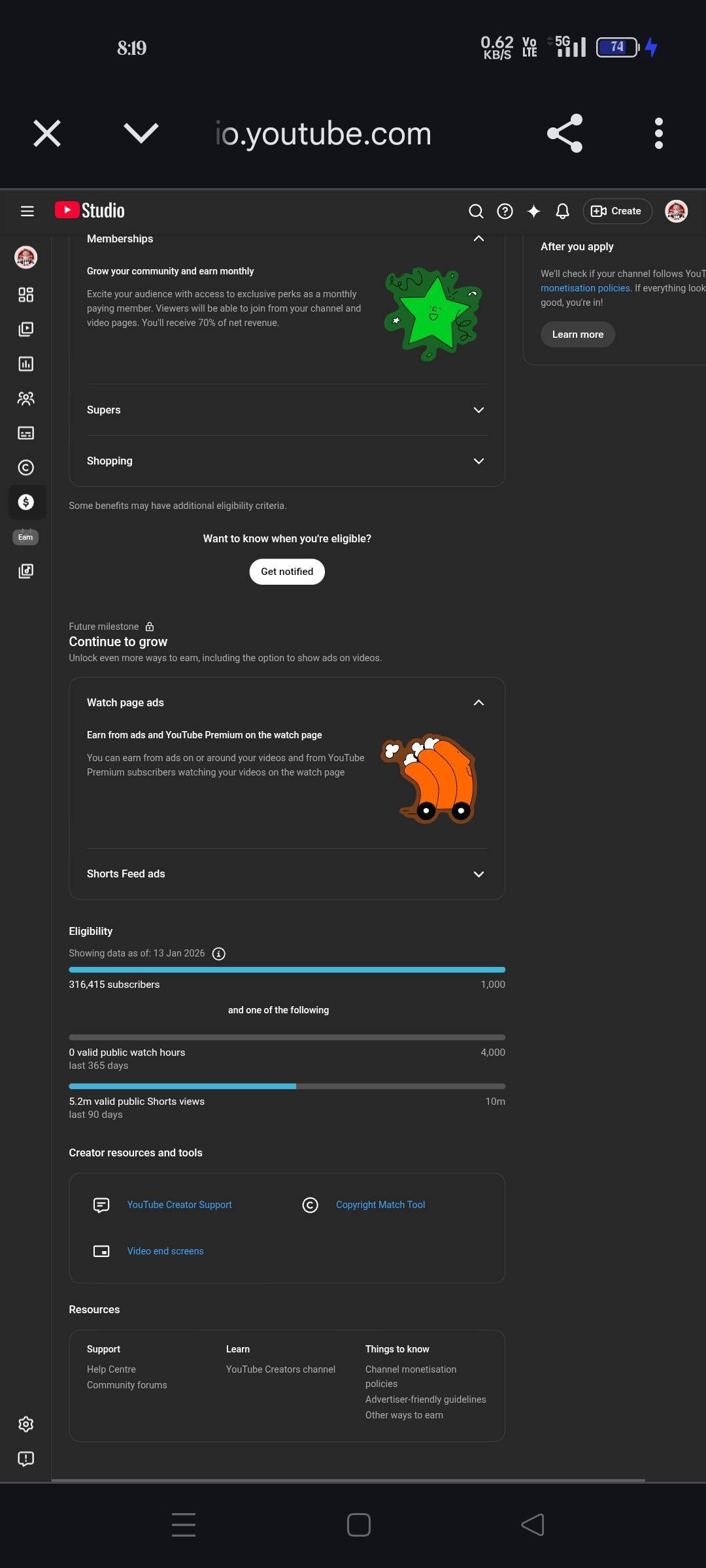The width and height of the screenshot is (706, 1568).
Task: Expand the Supers section
Action: [479, 410]
